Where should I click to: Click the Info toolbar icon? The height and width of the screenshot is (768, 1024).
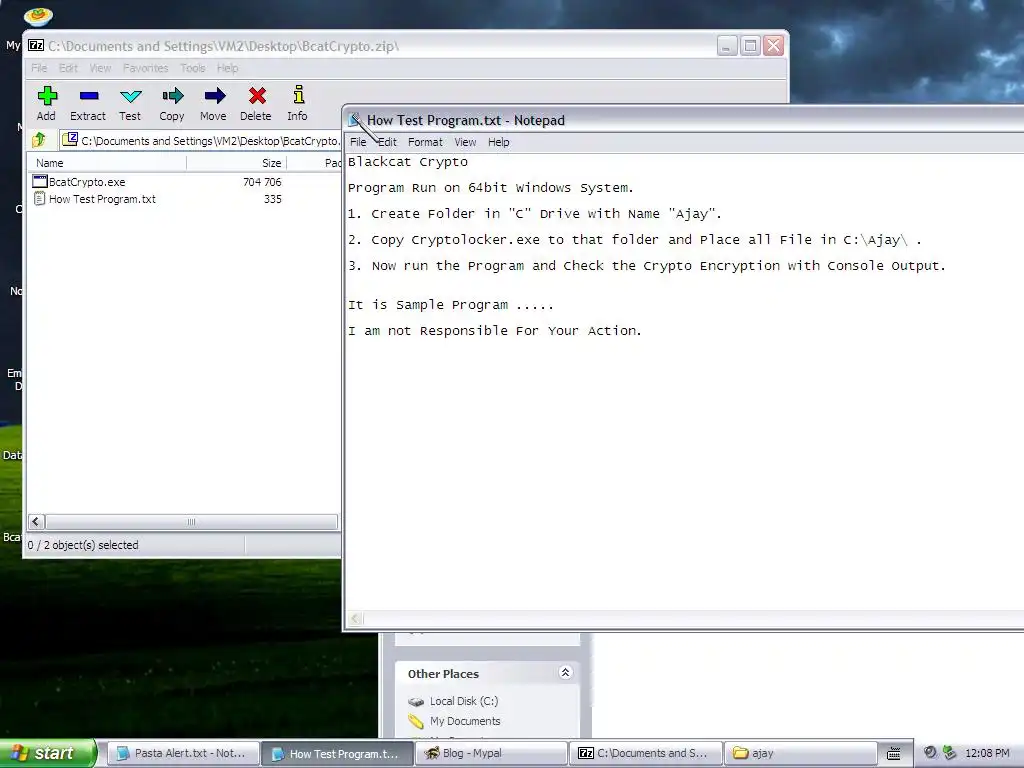(298, 103)
